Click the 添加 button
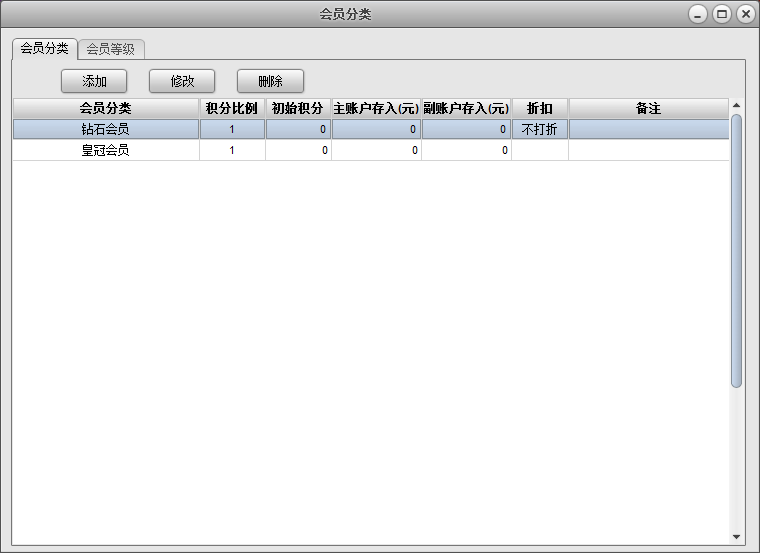The width and height of the screenshot is (760, 553). pos(94,81)
